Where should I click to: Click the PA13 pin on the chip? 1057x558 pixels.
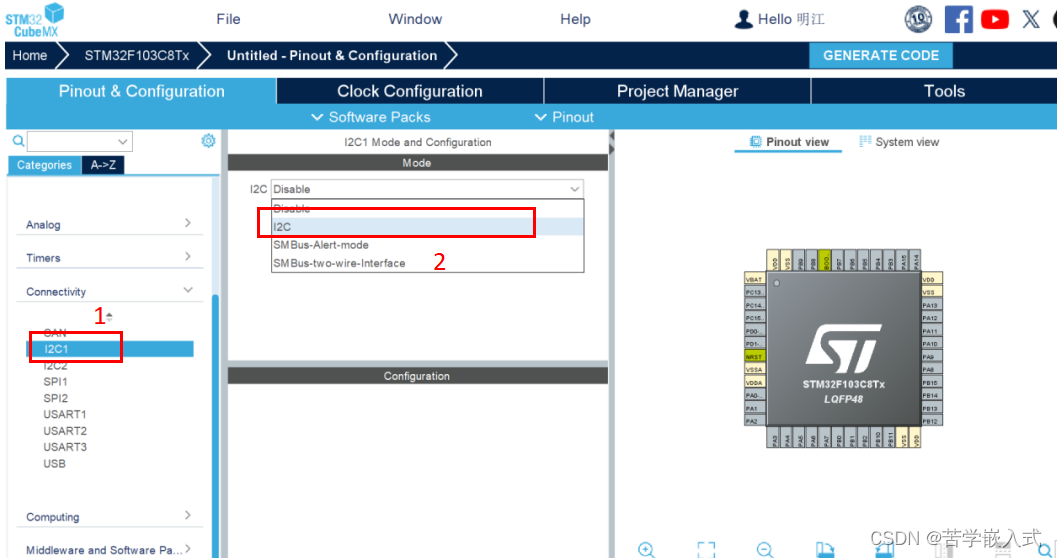point(932,305)
